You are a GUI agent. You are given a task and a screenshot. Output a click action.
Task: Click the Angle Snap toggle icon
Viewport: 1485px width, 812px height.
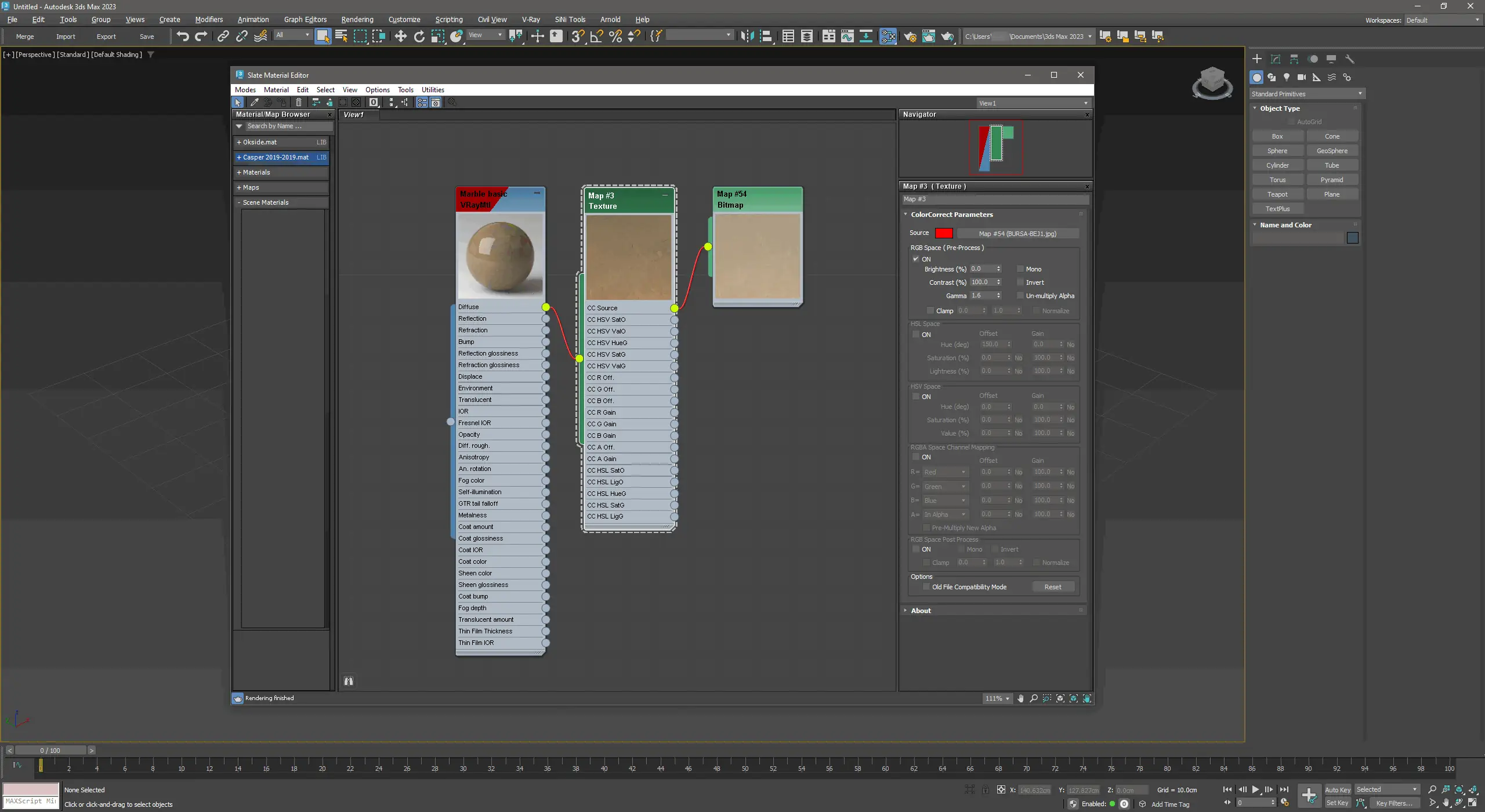596,36
